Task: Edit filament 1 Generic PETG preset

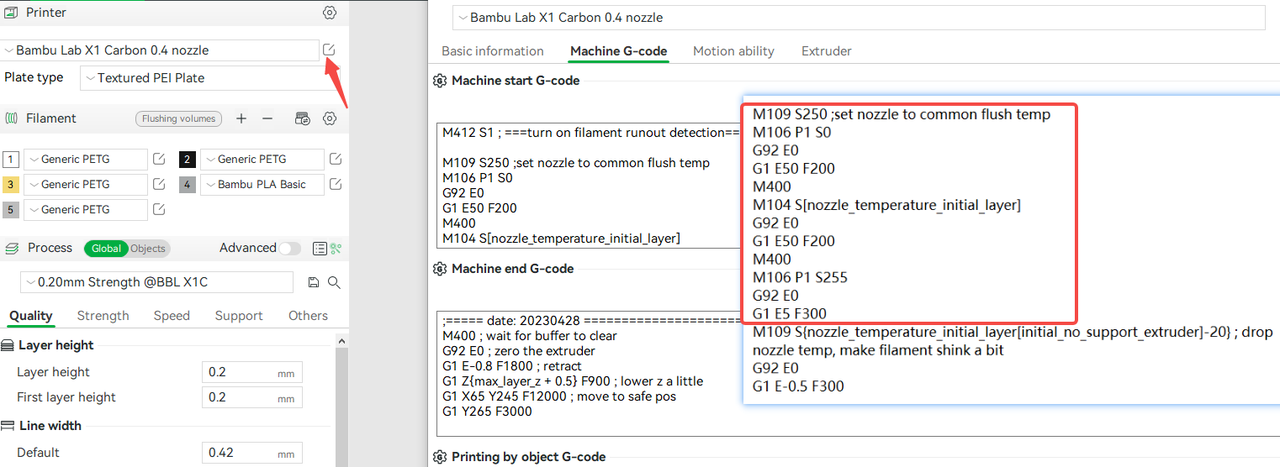Action: tap(159, 159)
